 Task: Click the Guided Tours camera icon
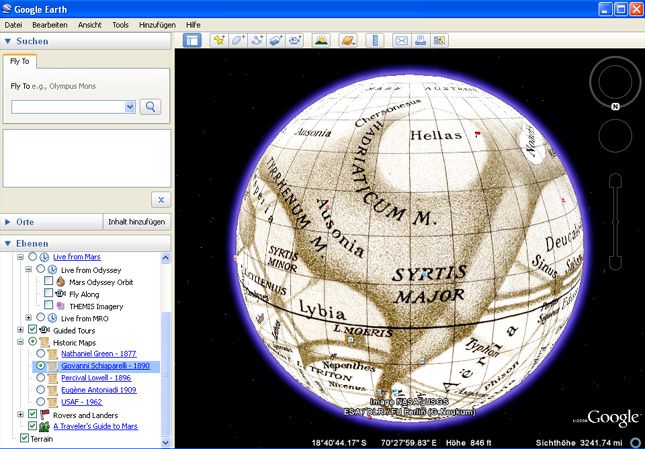[44, 330]
